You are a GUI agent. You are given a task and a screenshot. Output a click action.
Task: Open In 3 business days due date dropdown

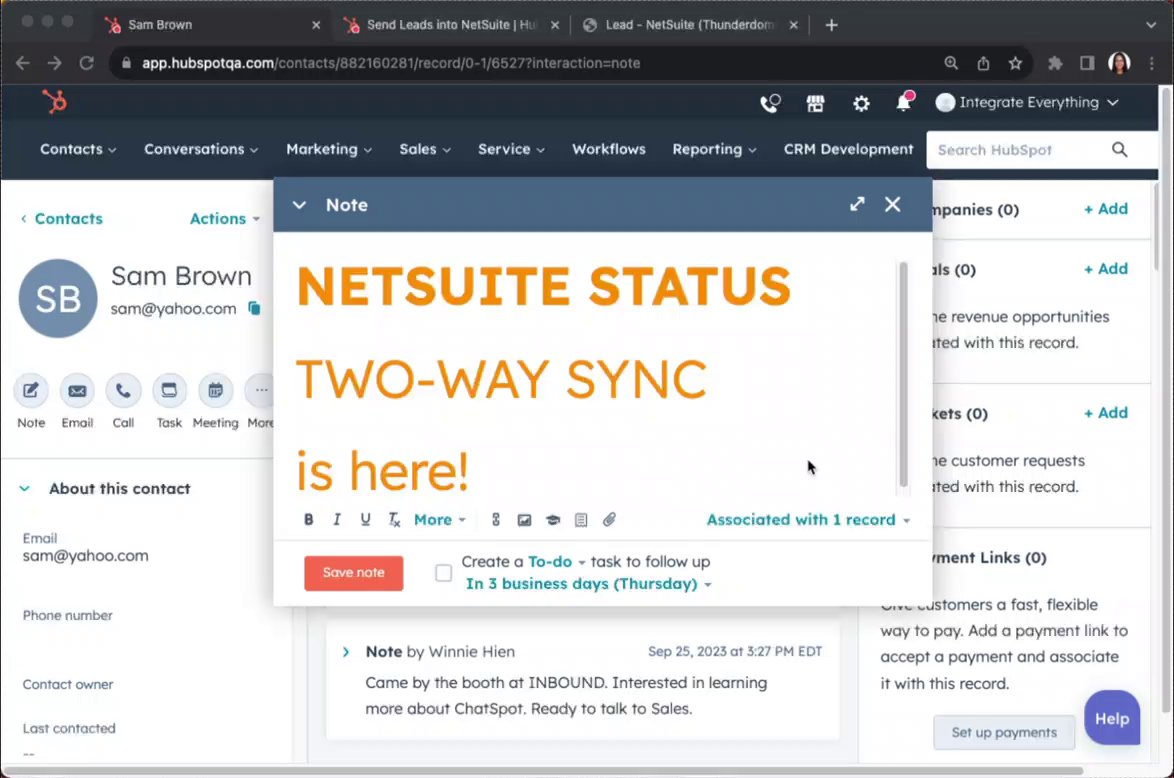coord(588,583)
